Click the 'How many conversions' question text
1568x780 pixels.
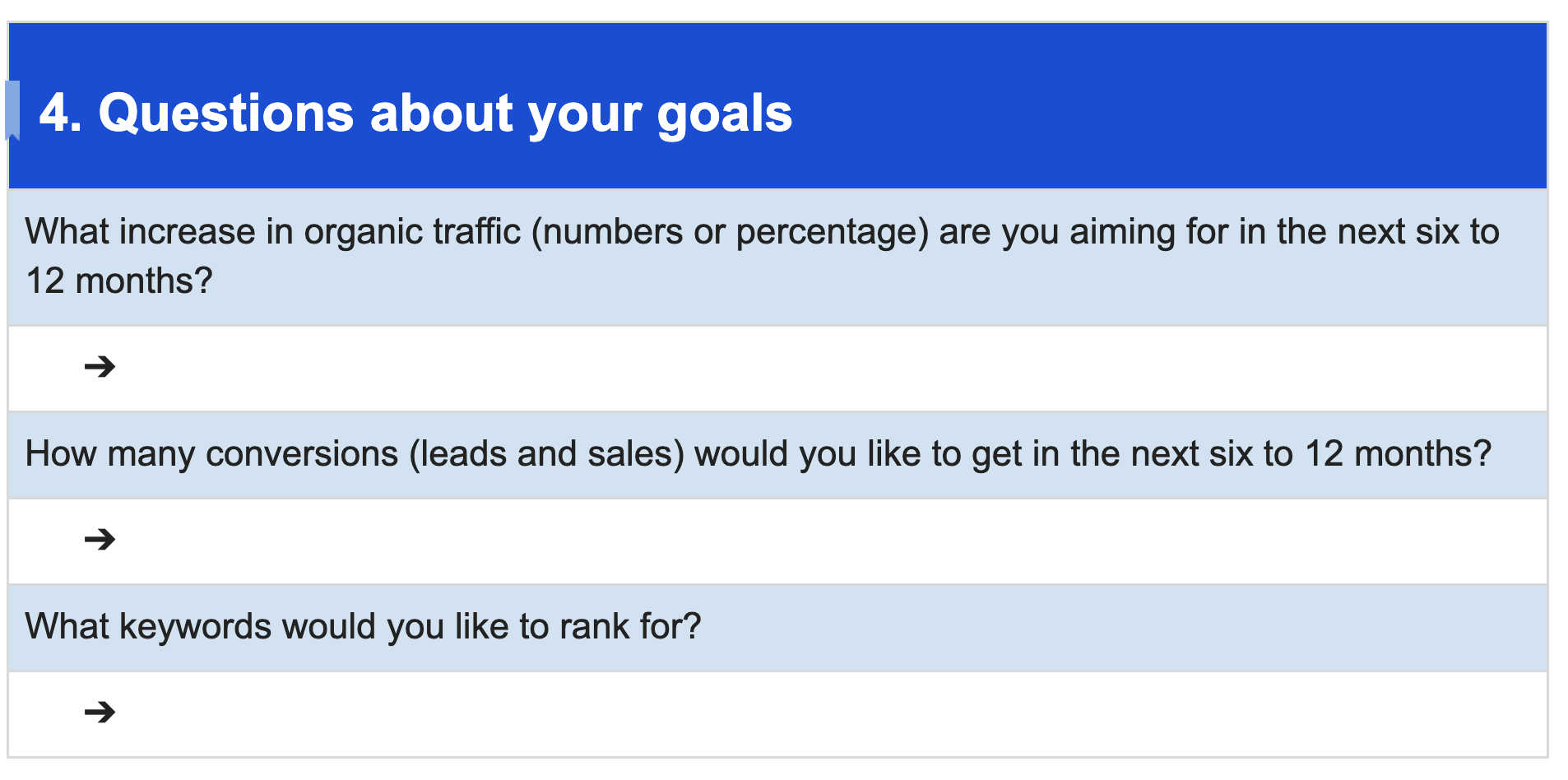(758, 454)
